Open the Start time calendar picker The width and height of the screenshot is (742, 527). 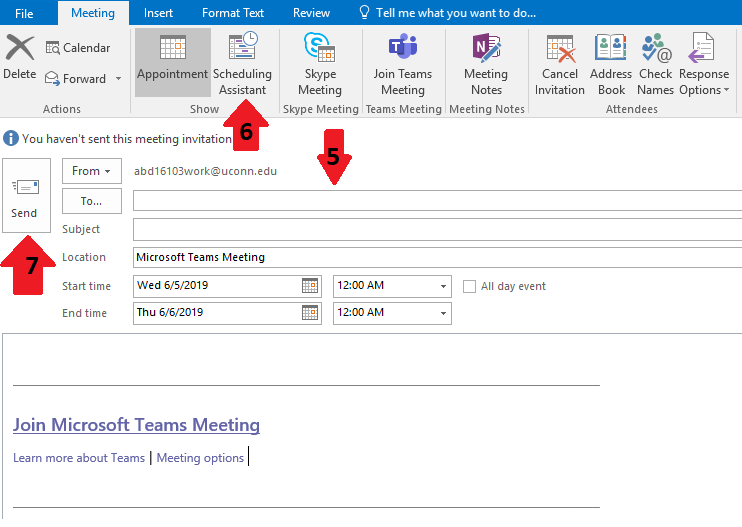coord(310,286)
